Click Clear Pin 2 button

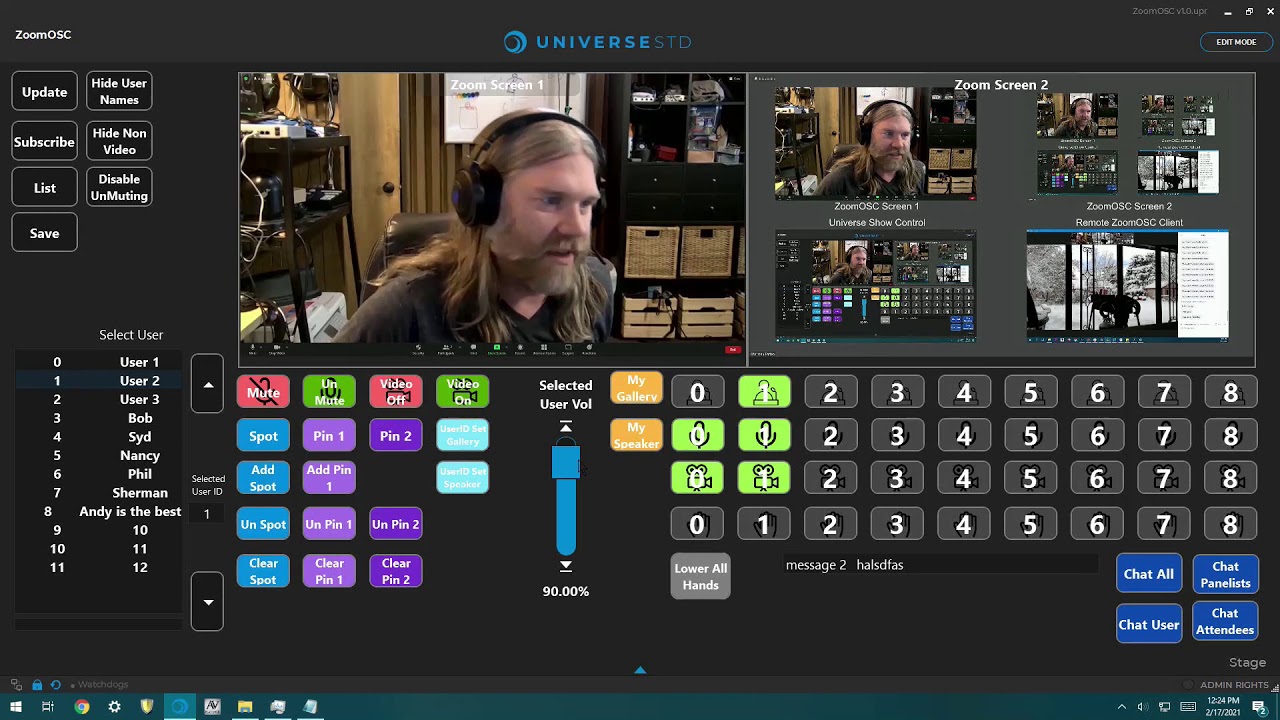(396, 571)
